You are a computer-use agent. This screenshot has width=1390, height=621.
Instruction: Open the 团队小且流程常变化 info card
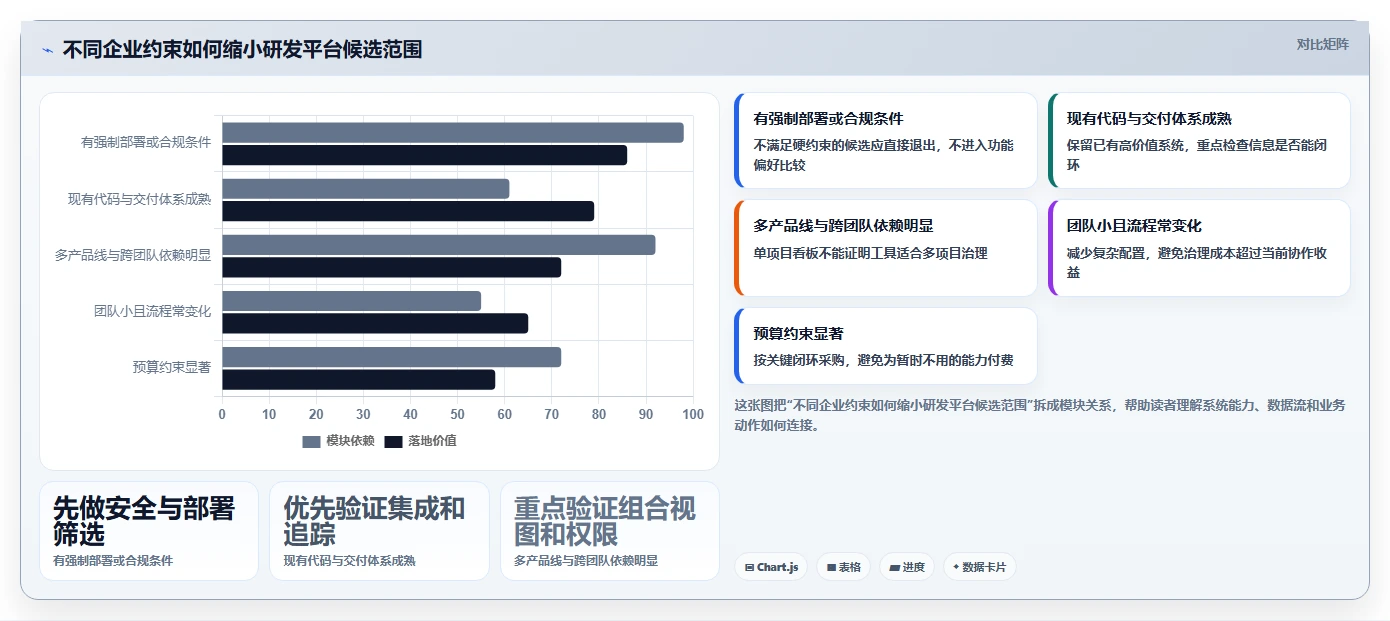(x=1199, y=248)
